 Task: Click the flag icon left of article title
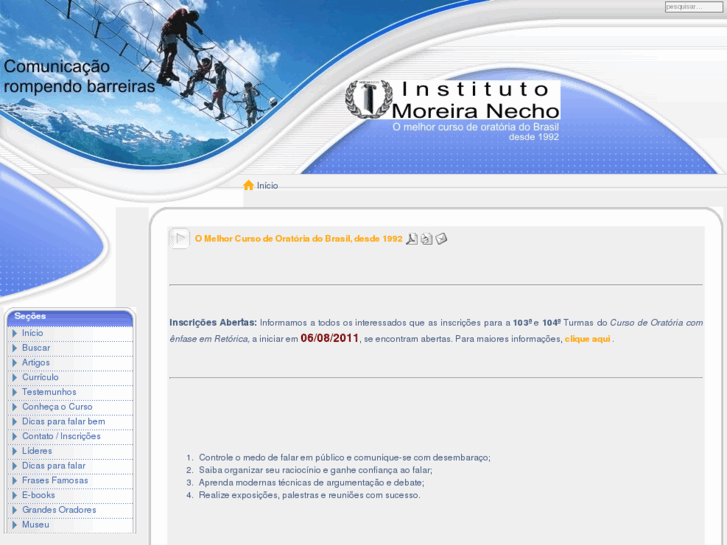click(179, 238)
